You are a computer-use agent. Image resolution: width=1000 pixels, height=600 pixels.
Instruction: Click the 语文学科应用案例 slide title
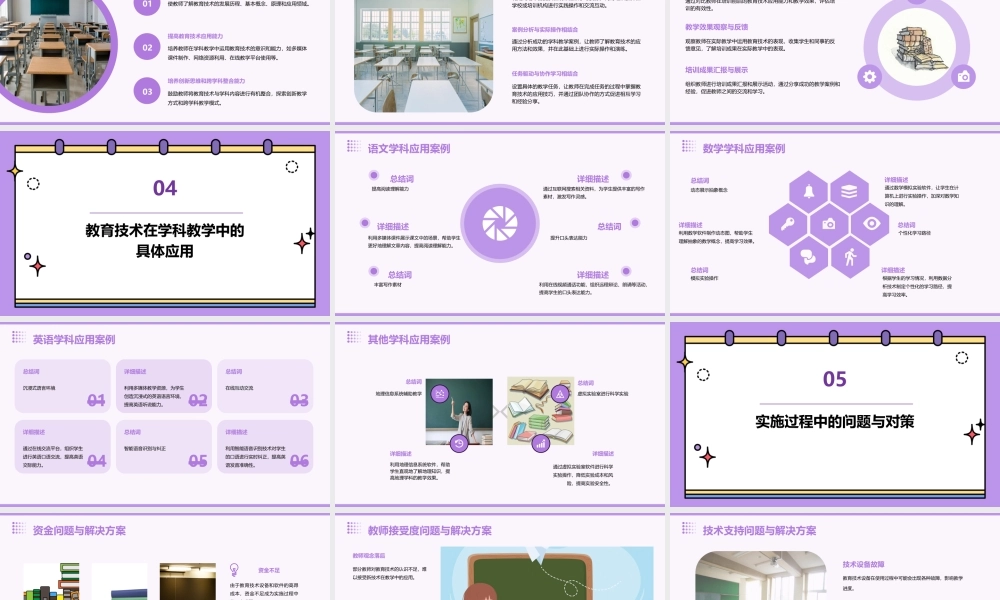409,149
